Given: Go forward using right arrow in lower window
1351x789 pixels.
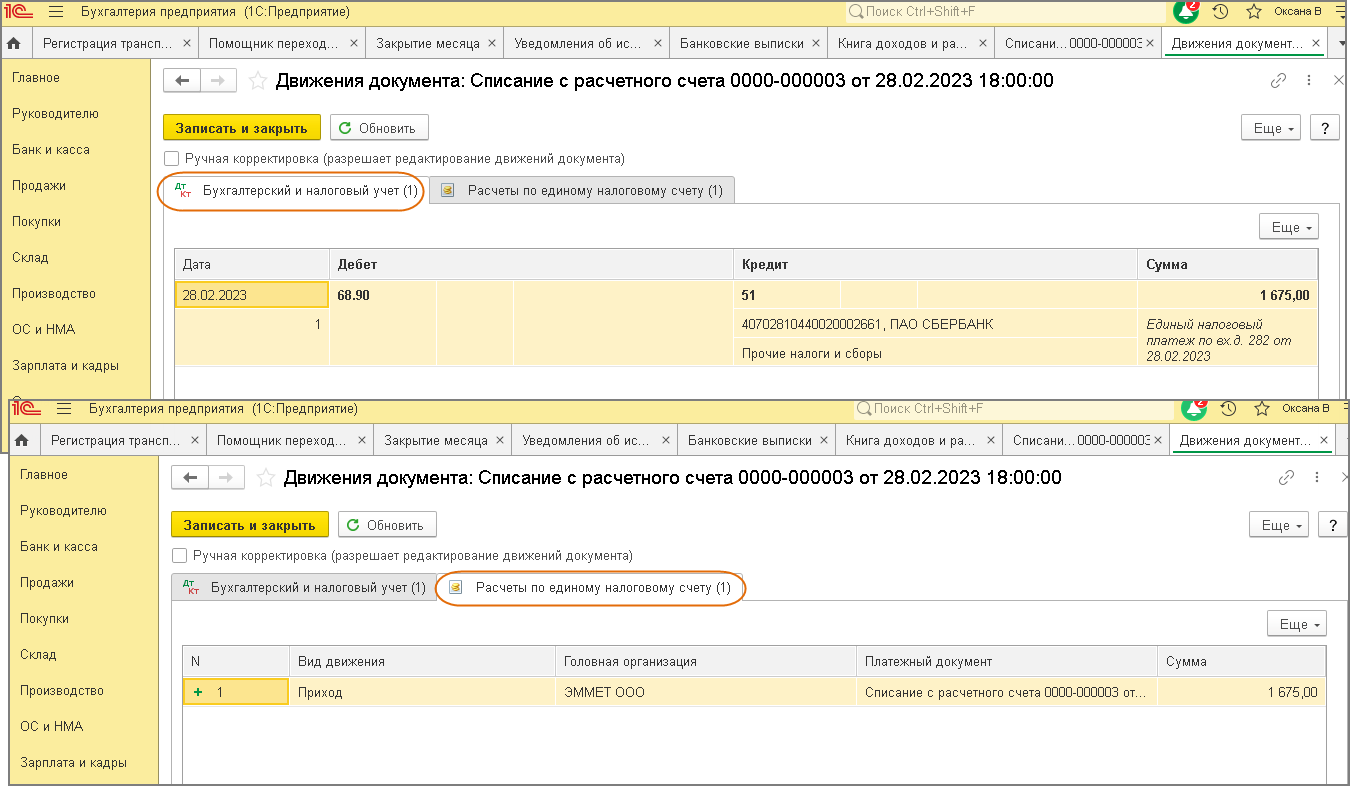Looking at the screenshot, I should pos(226,478).
